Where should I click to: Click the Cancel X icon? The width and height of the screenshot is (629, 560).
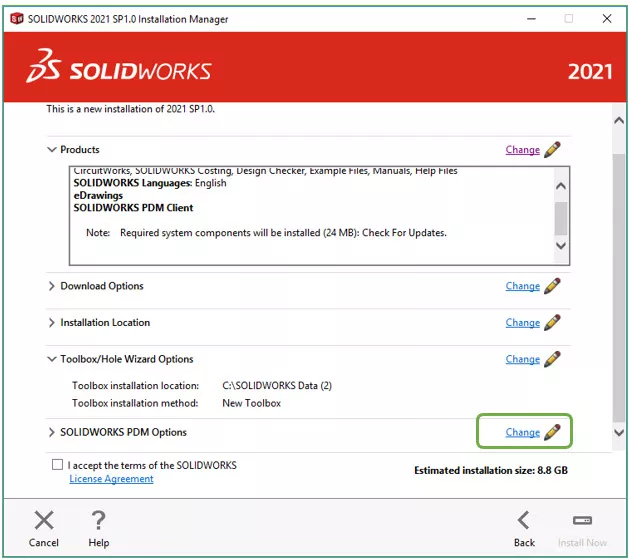point(44,520)
